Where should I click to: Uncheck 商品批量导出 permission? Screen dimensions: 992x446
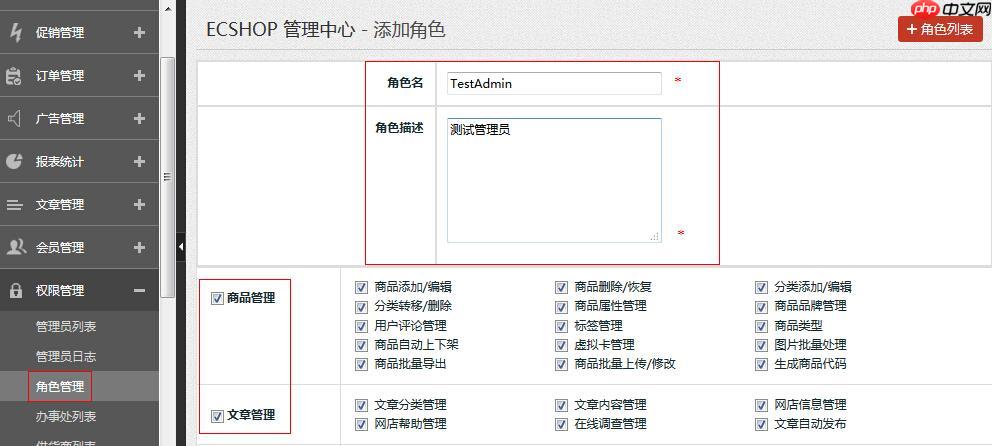point(361,365)
